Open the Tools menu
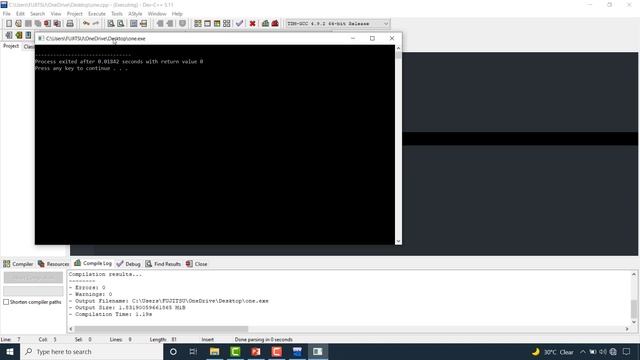The height and width of the screenshot is (360, 640). [x=117, y=14]
